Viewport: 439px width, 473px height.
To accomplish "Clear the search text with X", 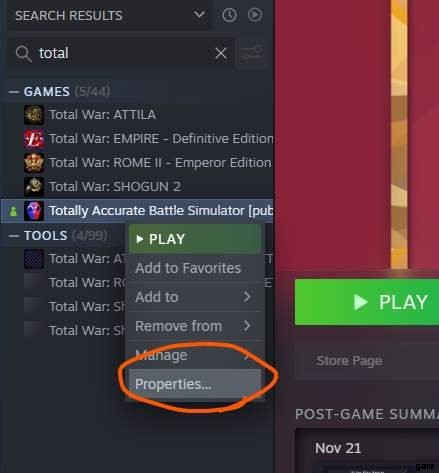I will click(x=221, y=53).
